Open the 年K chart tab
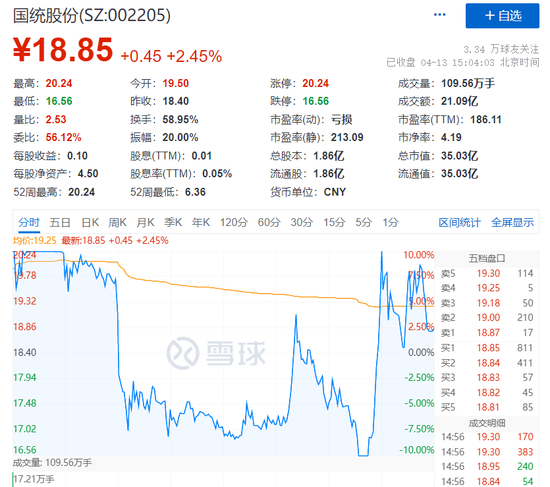Viewport: 550px width, 487px height. [x=201, y=222]
